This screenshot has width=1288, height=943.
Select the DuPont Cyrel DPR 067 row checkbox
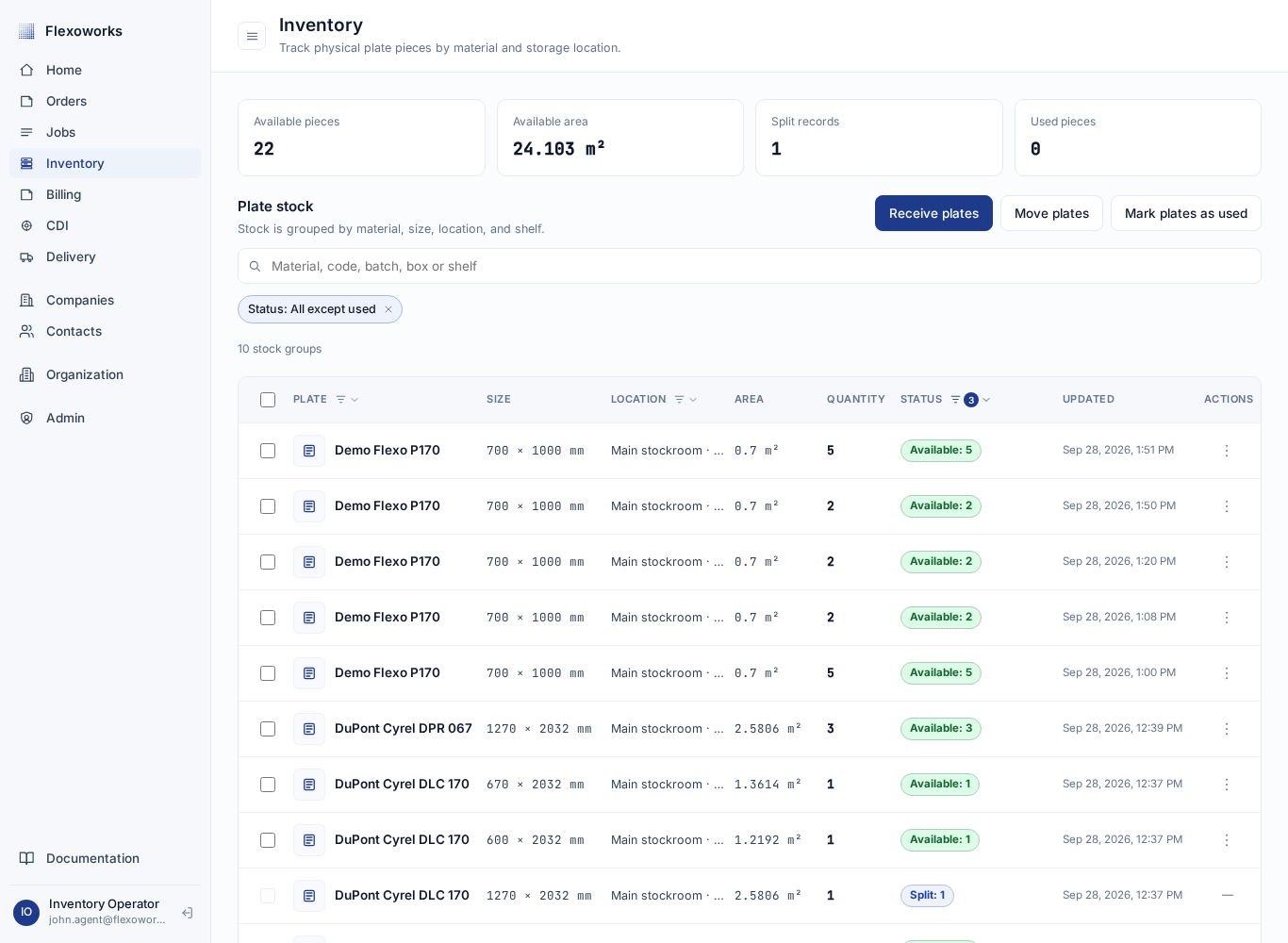point(268,729)
